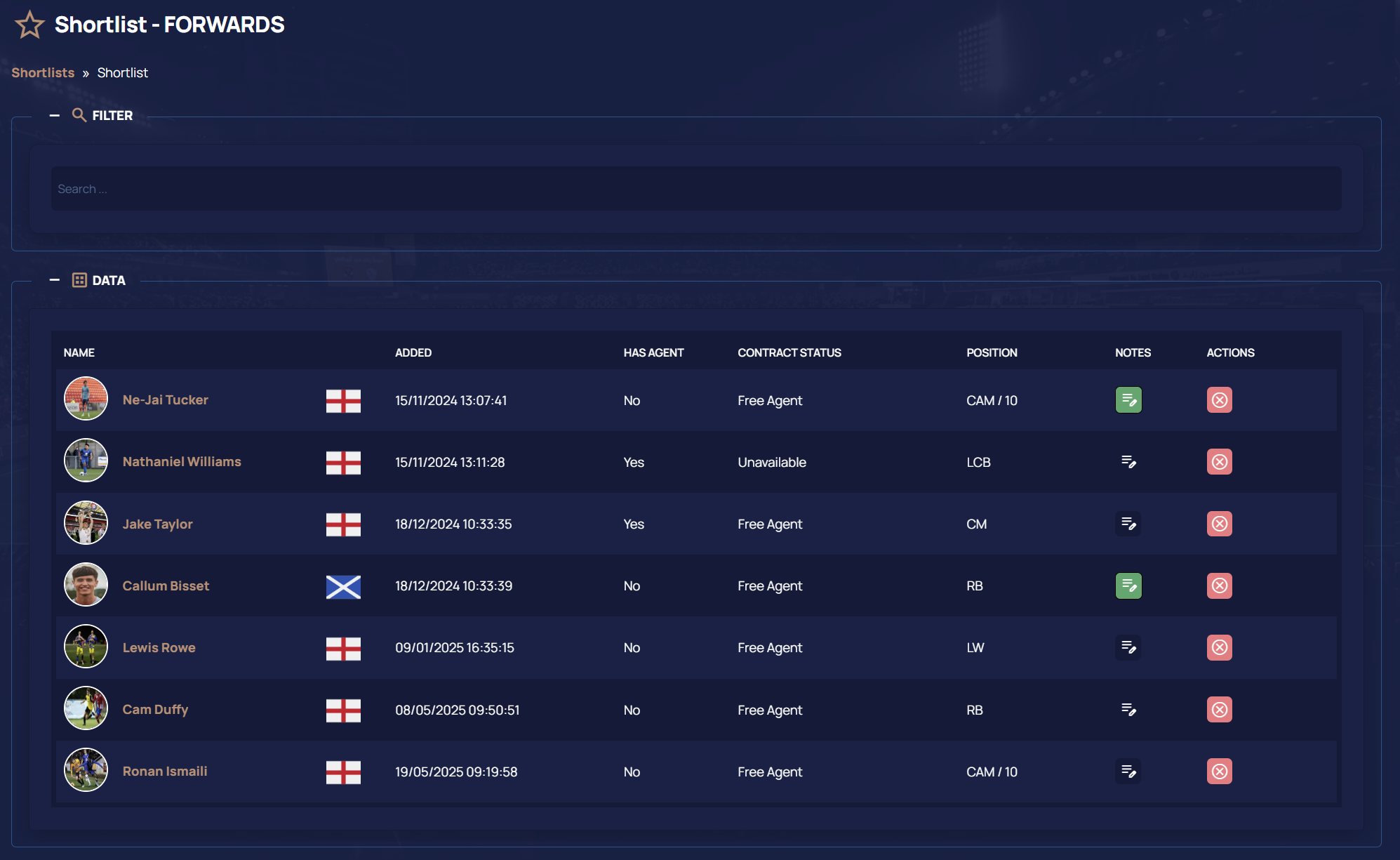Screen dimensions: 1400x860
Task: Open notes for Jake Taylor
Action: [x=1128, y=523]
